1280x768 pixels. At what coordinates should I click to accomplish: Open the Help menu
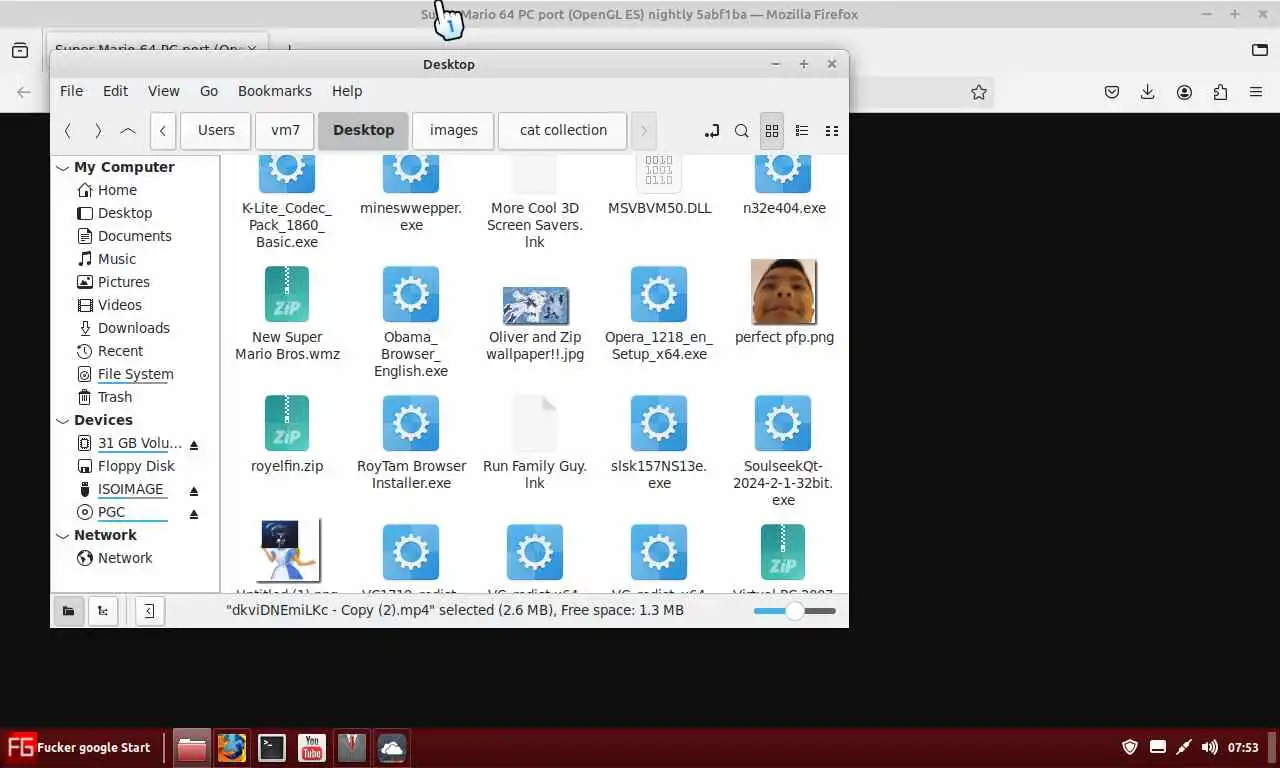(x=347, y=91)
